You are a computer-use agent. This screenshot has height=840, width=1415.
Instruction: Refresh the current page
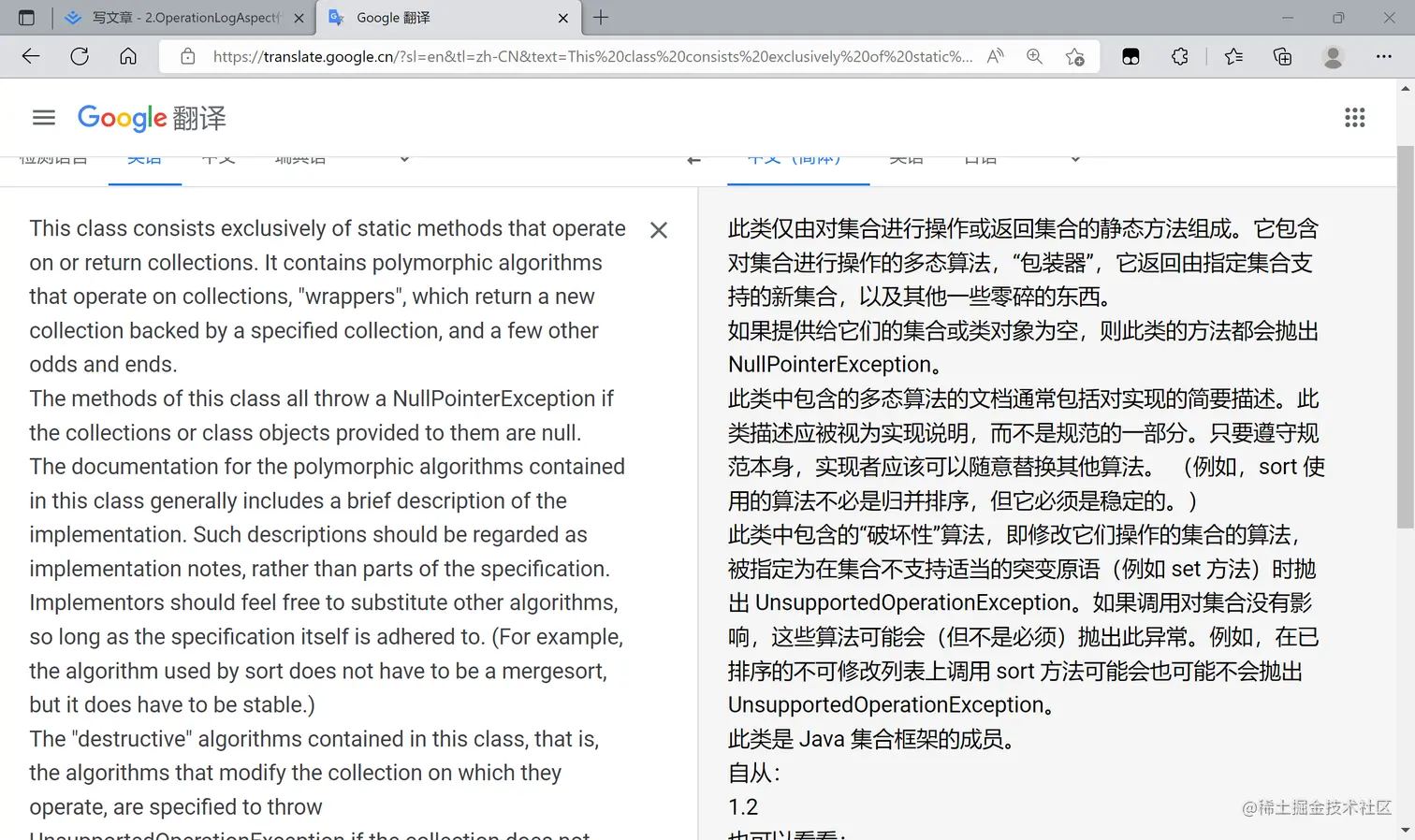click(x=80, y=56)
